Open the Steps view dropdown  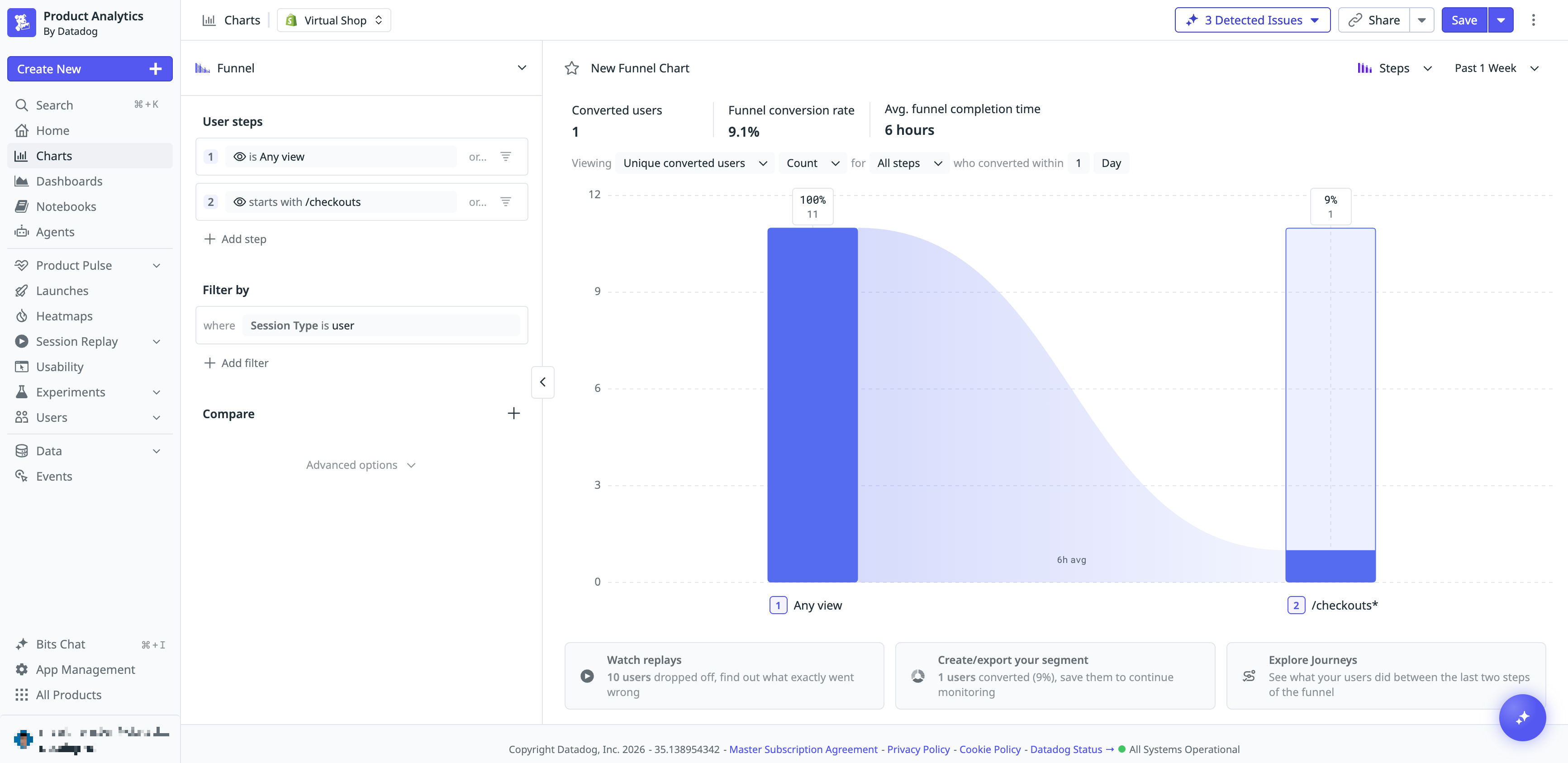1395,68
